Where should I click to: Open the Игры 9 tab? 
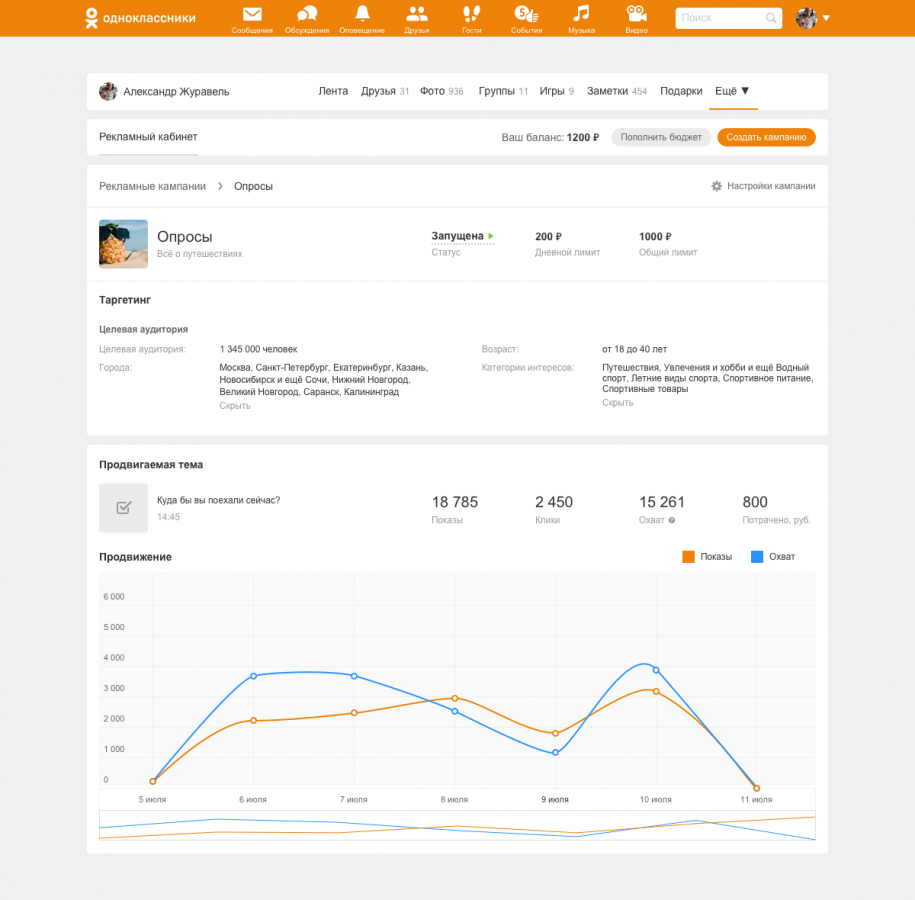pos(557,91)
